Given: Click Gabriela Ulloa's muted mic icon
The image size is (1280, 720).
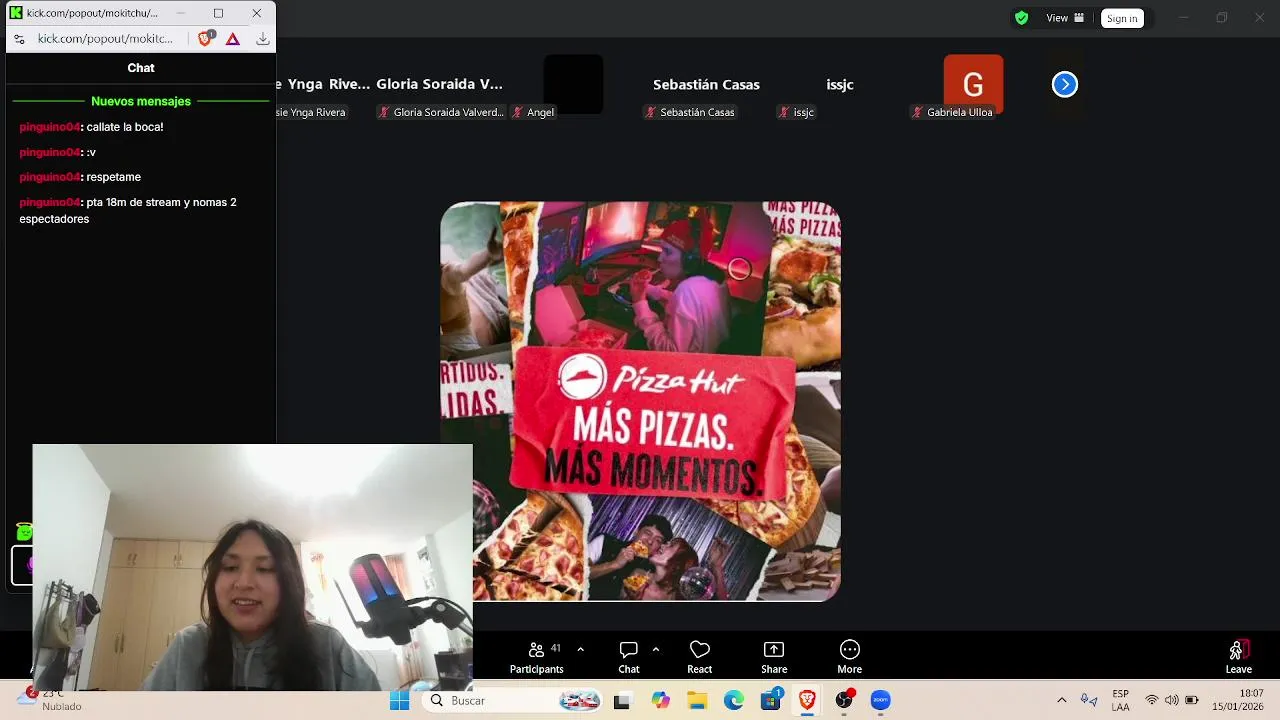Looking at the screenshot, I should pyautogui.click(x=917, y=112).
